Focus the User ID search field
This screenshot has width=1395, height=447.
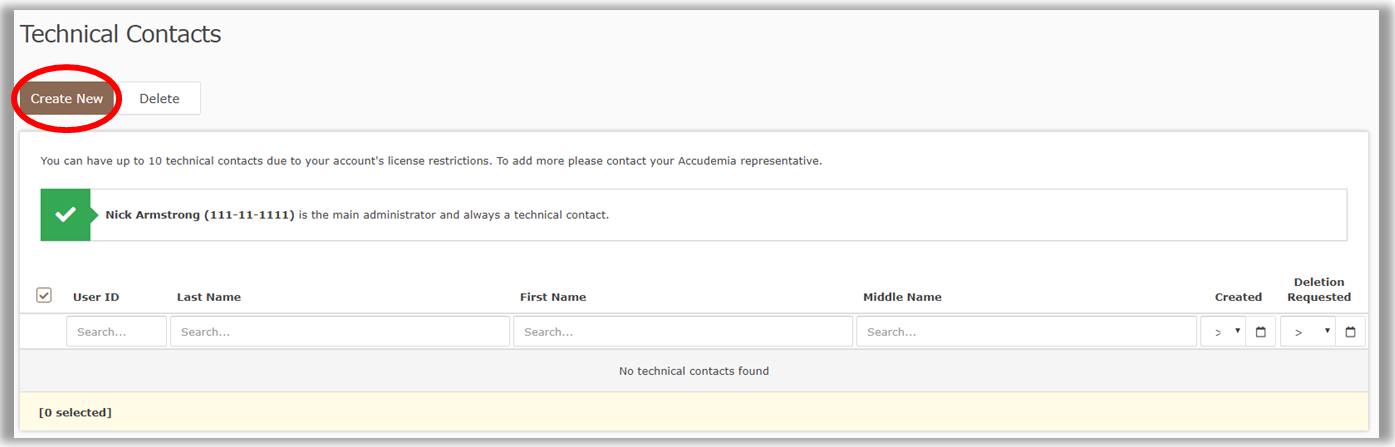116,332
